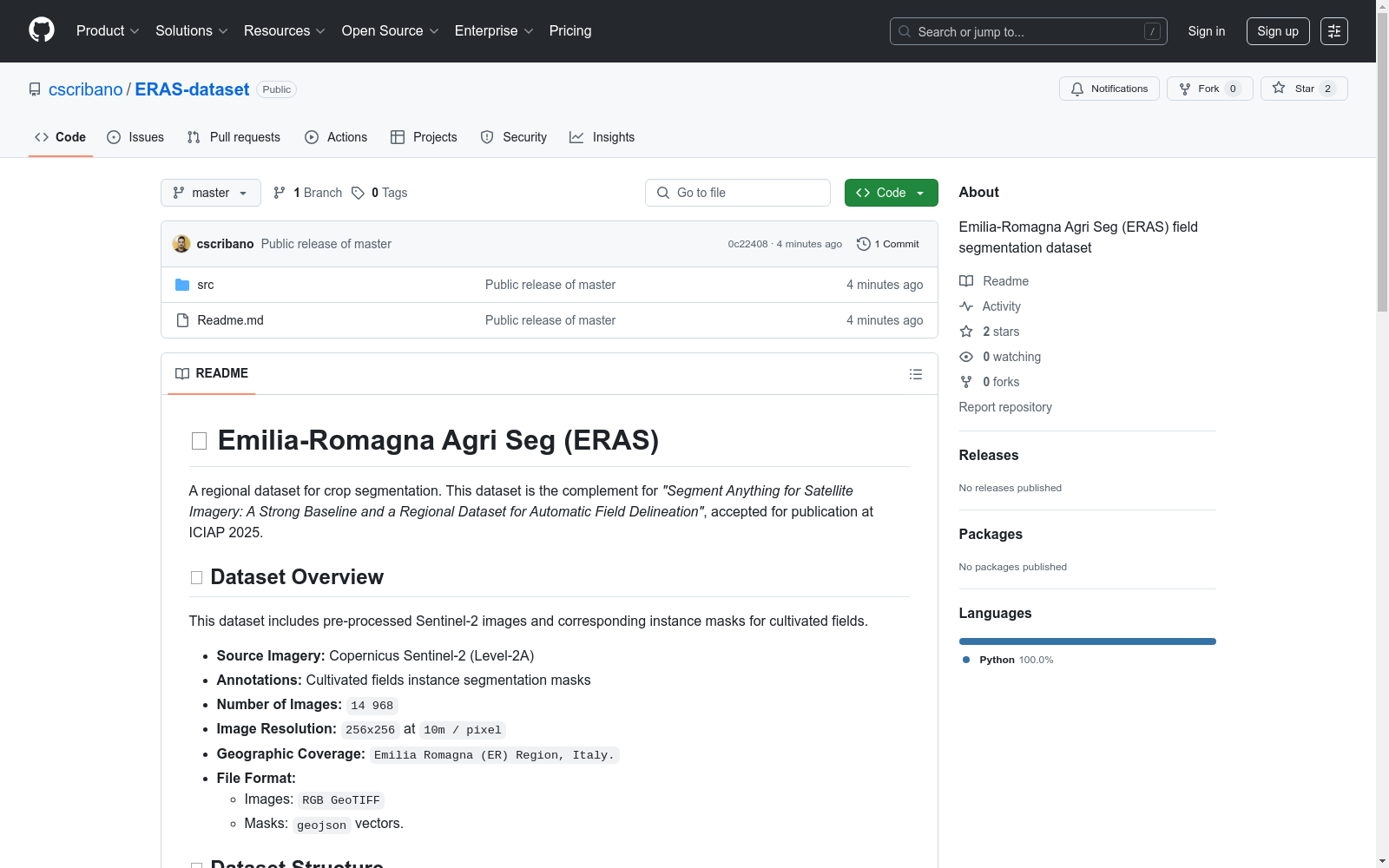The image size is (1389, 868).
Task: Switch to the Code tab
Action: coord(61,137)
